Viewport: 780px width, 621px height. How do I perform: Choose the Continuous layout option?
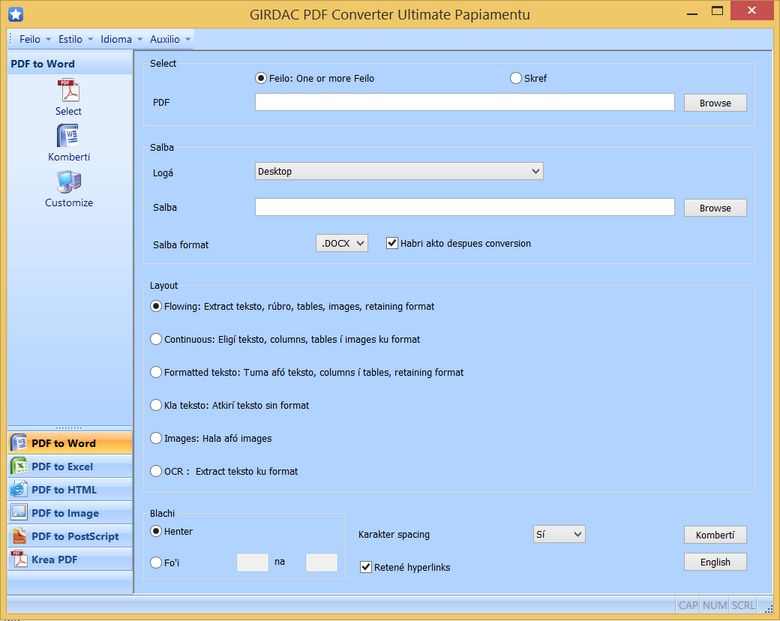pos(156,339)
